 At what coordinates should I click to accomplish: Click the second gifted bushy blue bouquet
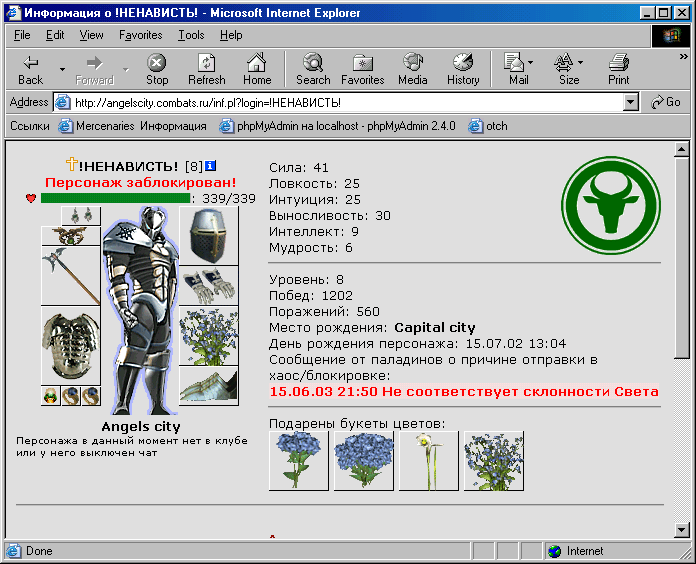(364, 461)
